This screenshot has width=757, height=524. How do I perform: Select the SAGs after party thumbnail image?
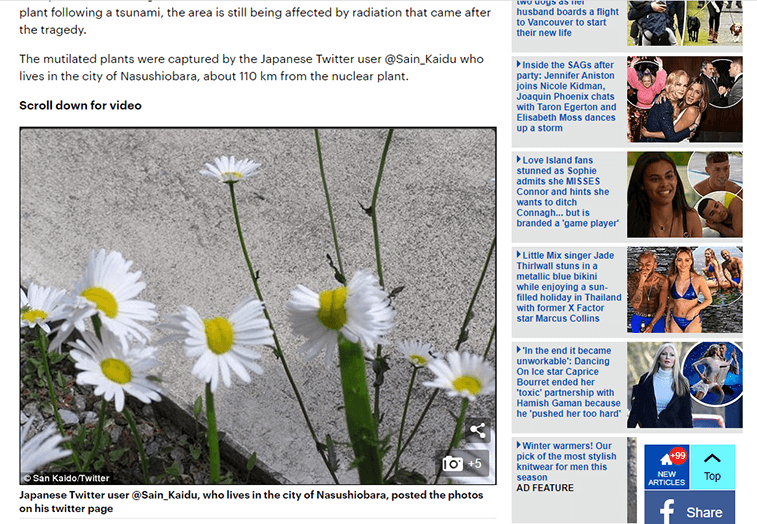[x=684, y=99]
